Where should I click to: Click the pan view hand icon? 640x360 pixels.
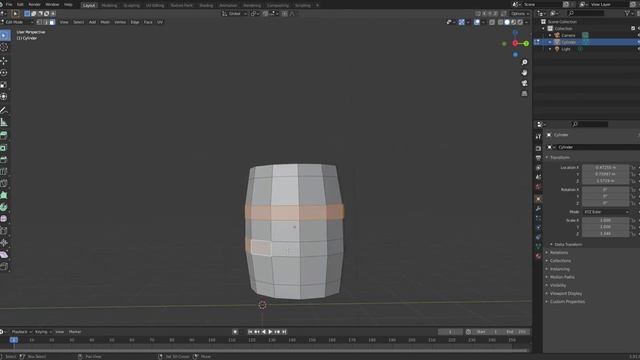[x=524, y=73]
